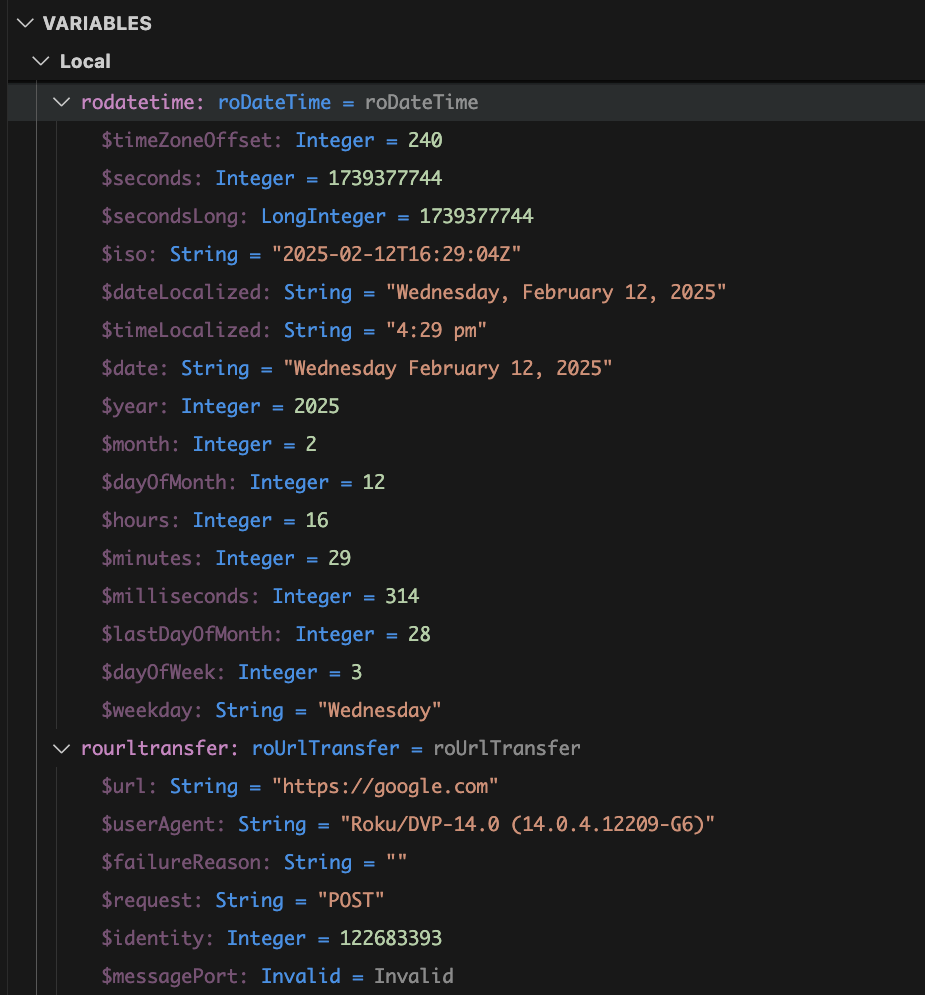925x995 pixels.
Task: Select the rourltransfer: roUrlTransfer row
Action: (466, 749)
